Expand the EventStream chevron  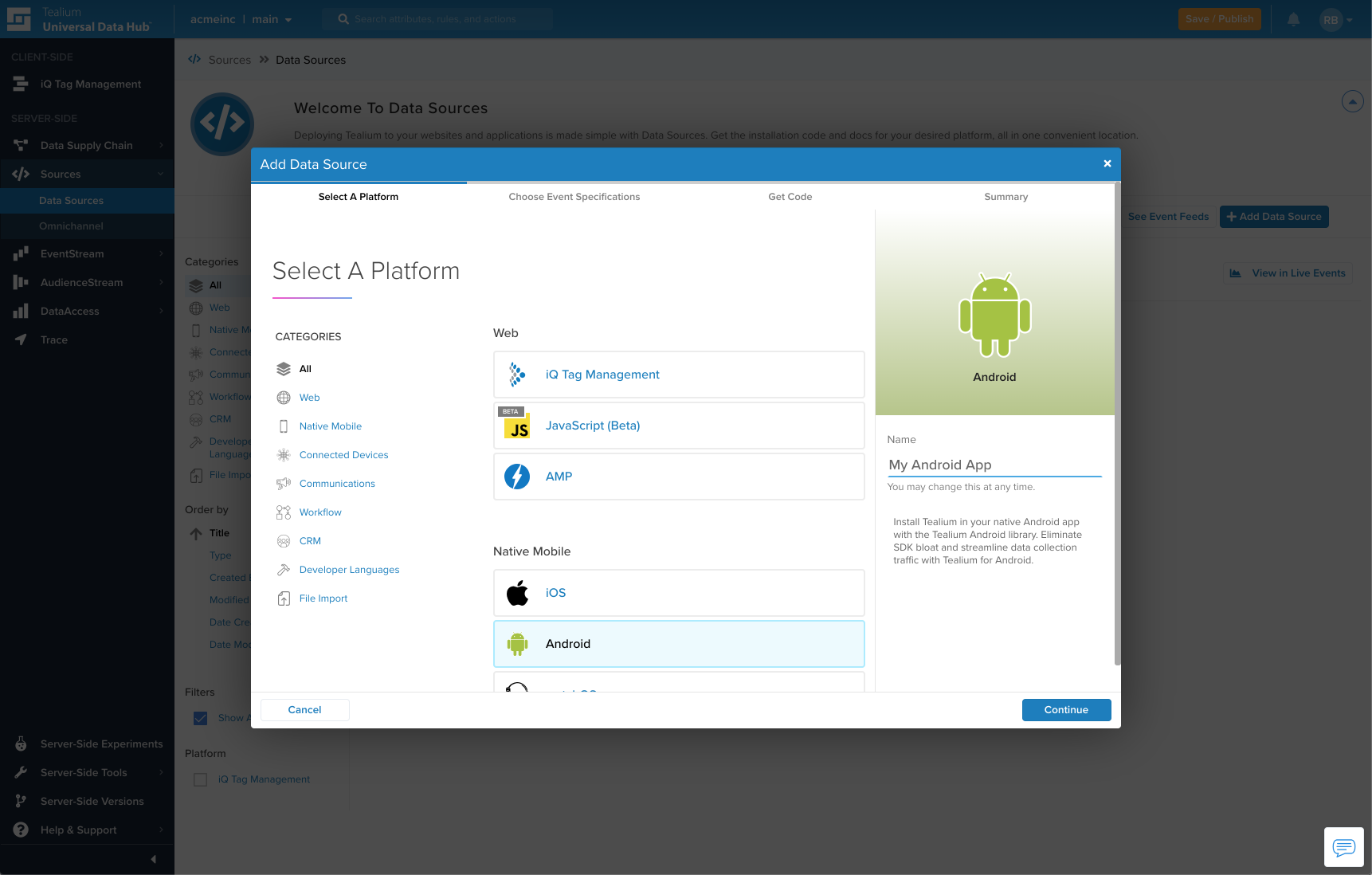click(161, 253)
